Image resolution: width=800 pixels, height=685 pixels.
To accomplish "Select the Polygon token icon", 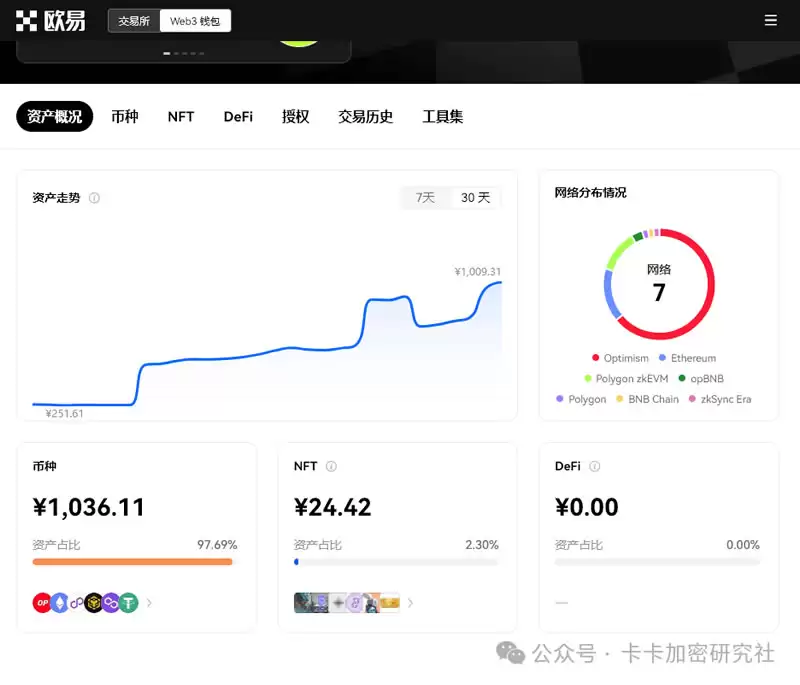I will pos(110,602).
